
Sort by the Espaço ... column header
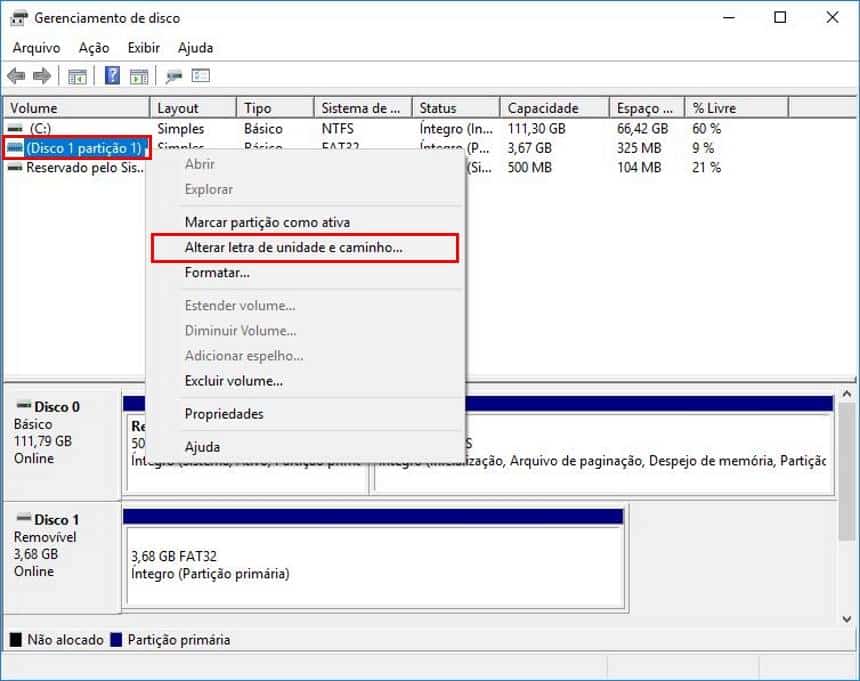[647, 108]
